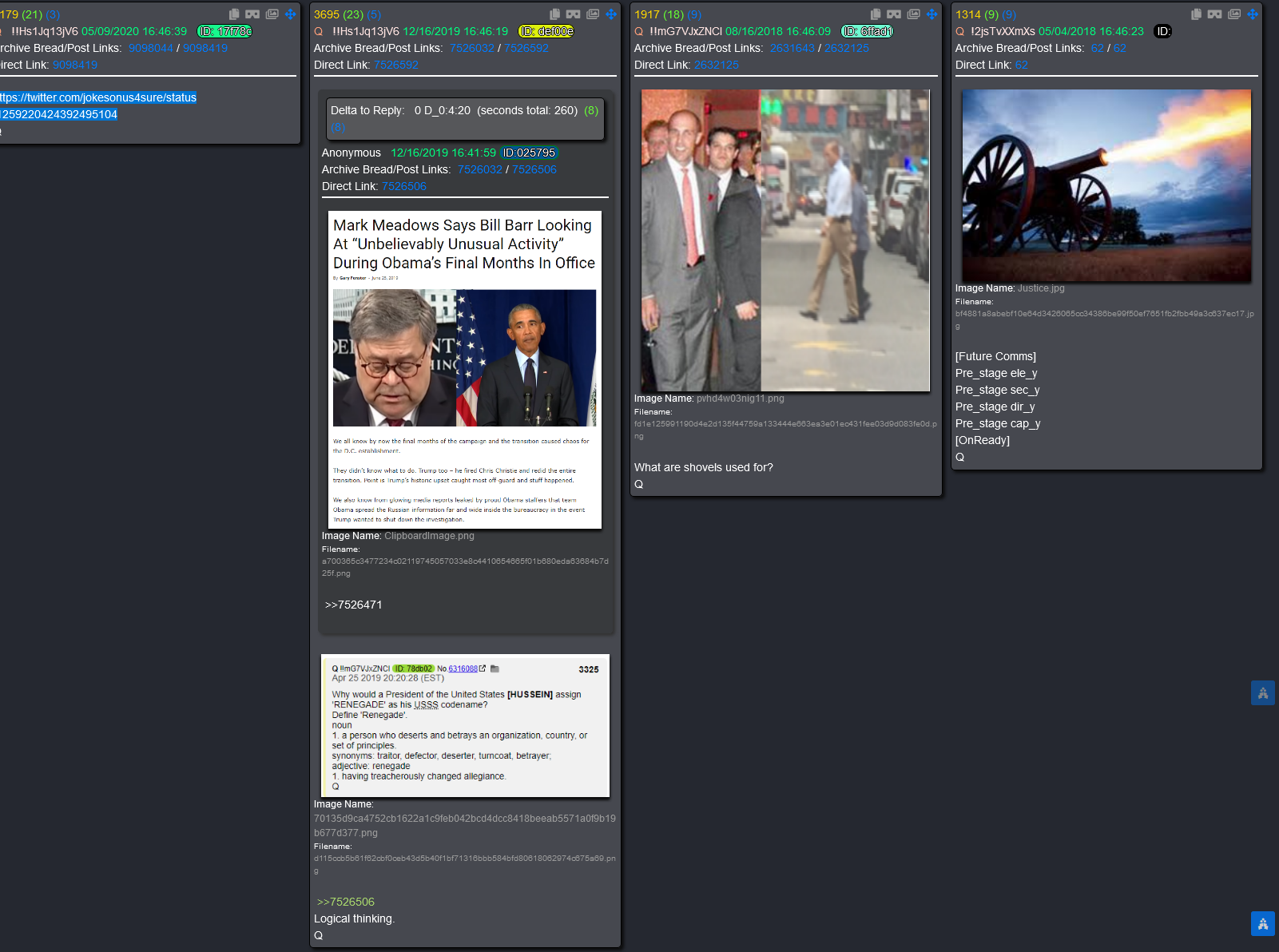
Task: Open direct link 62 on post 1314
Action: coord(1022,65)
